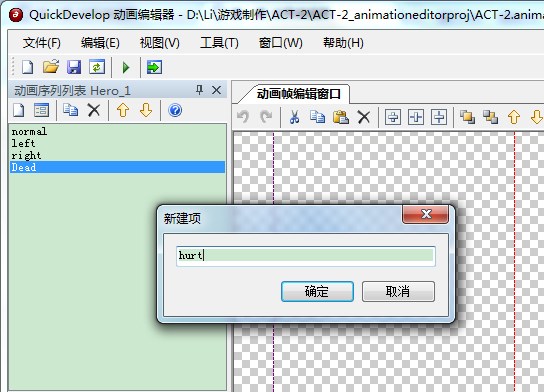
Task: Click the second alignment icon in frame toolbar
Action: (416, 117)
